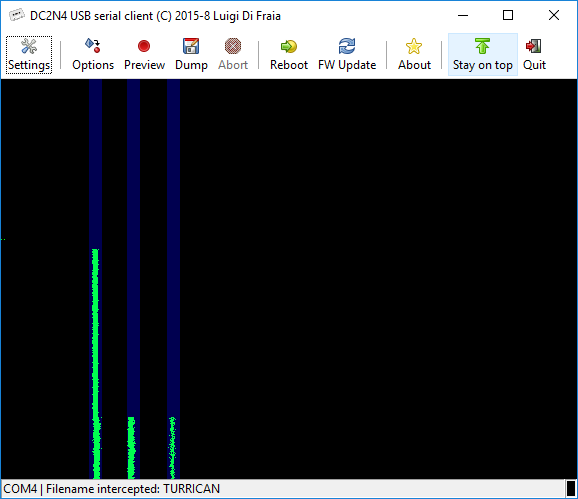Exit the app with the Quit icon
578x499 pixels.
534,46
